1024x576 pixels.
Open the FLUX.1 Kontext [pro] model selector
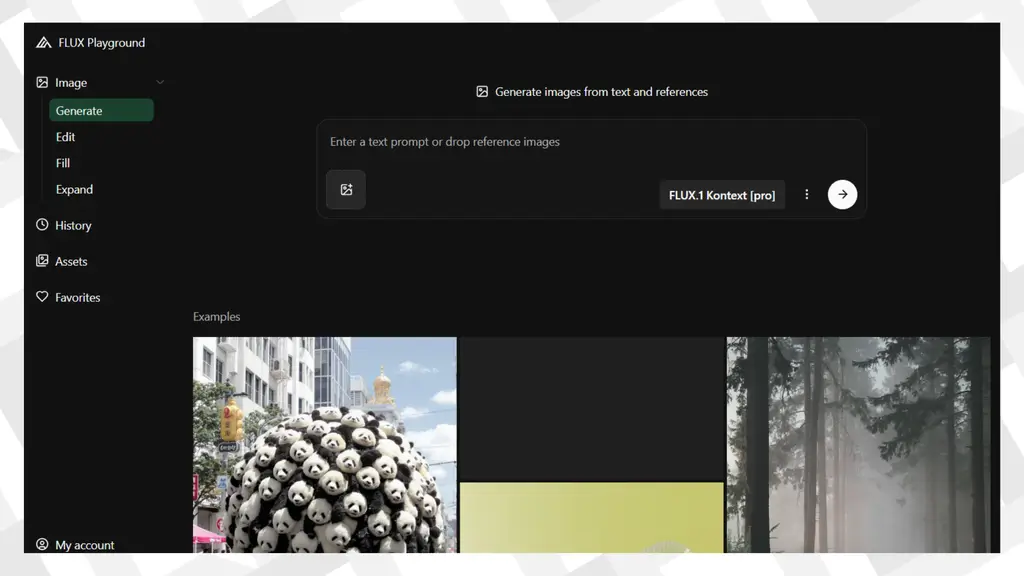(x=722, y=195)
